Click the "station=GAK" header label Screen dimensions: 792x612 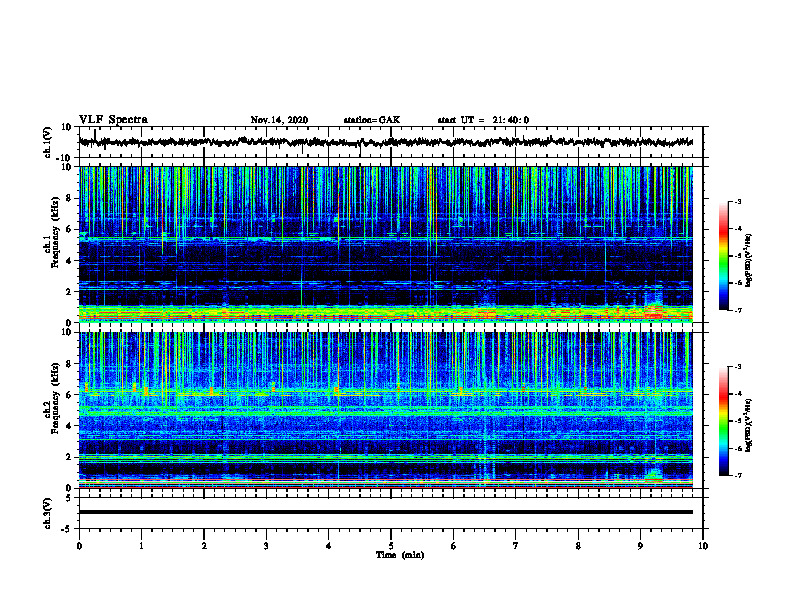click(372, 120)
